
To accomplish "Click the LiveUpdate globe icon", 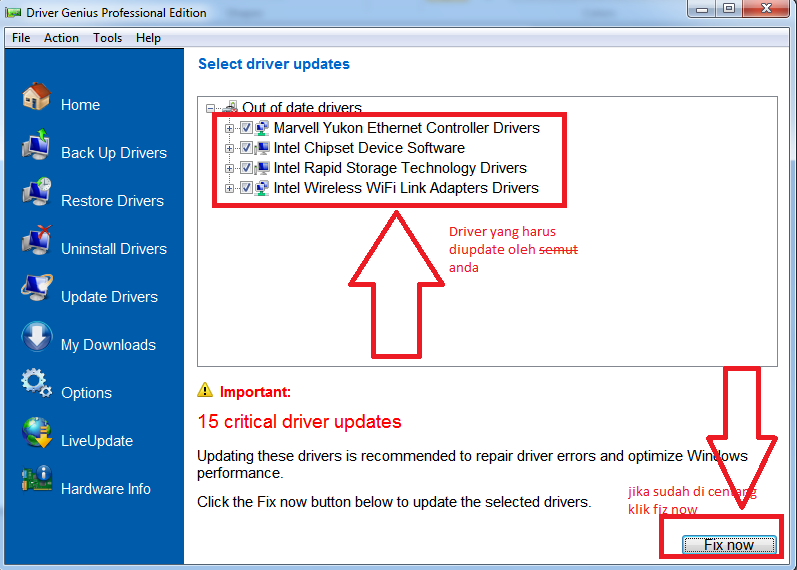I will pyautogui.click(x=37, y=432).
